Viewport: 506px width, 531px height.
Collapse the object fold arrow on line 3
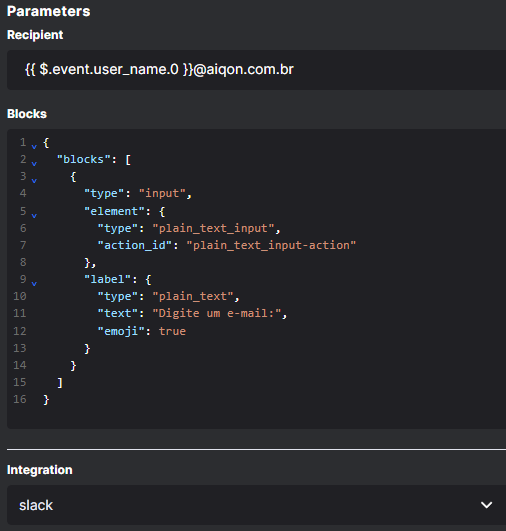[34, 180]
